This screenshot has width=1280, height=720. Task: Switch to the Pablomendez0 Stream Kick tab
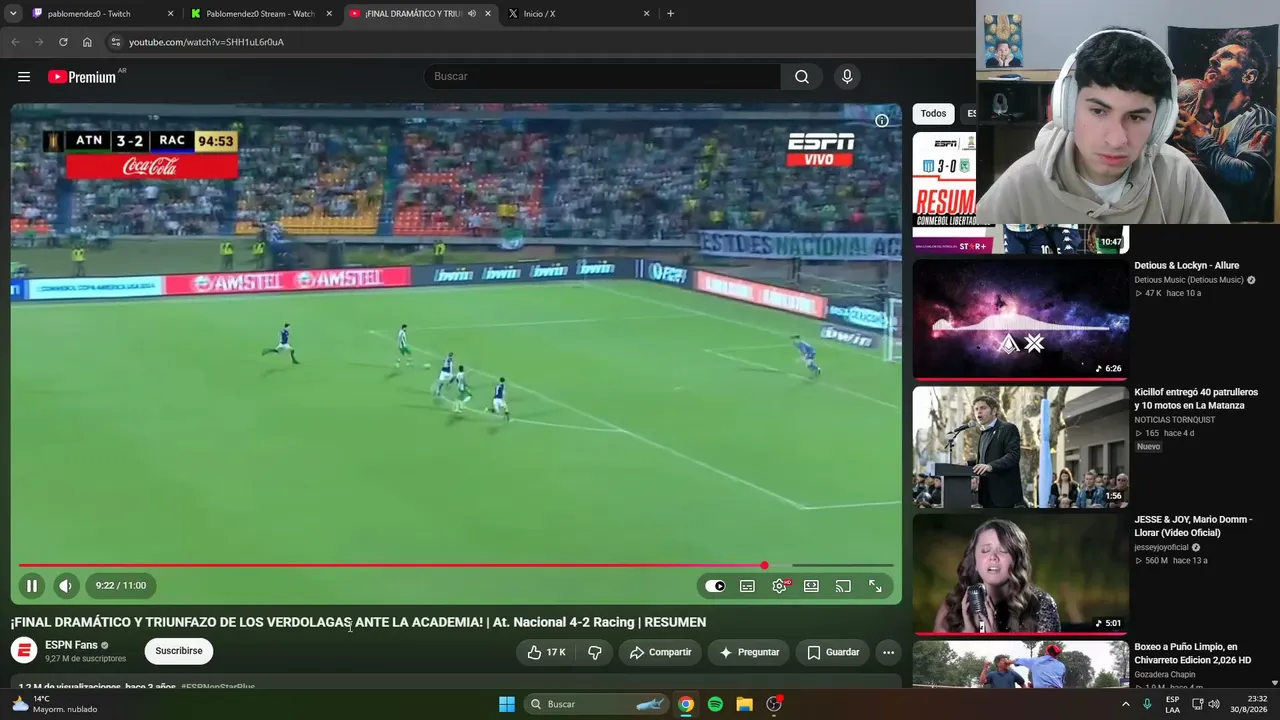point(262,14)
